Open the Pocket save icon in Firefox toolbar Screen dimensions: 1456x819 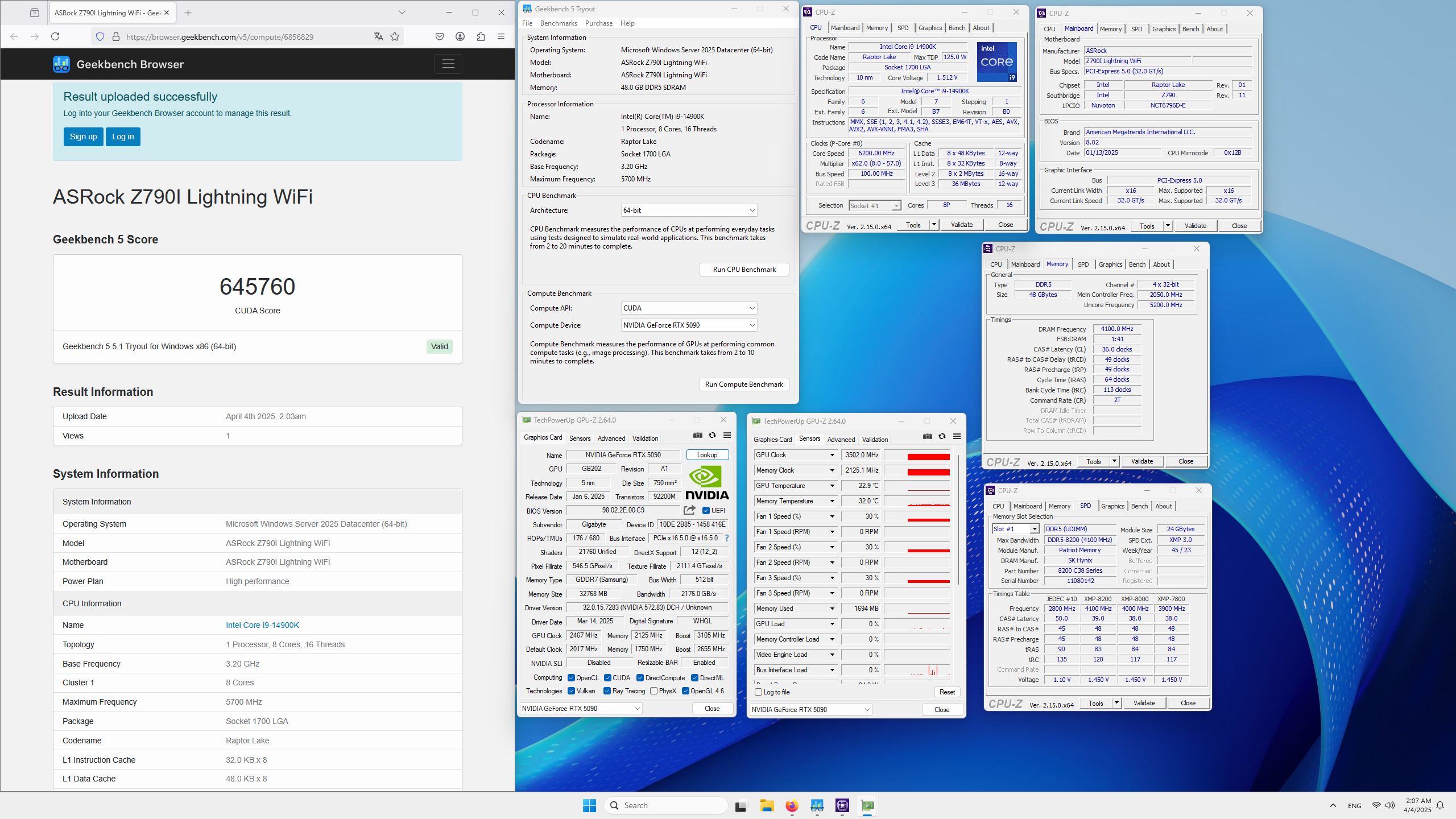click(x=440, y=36)
